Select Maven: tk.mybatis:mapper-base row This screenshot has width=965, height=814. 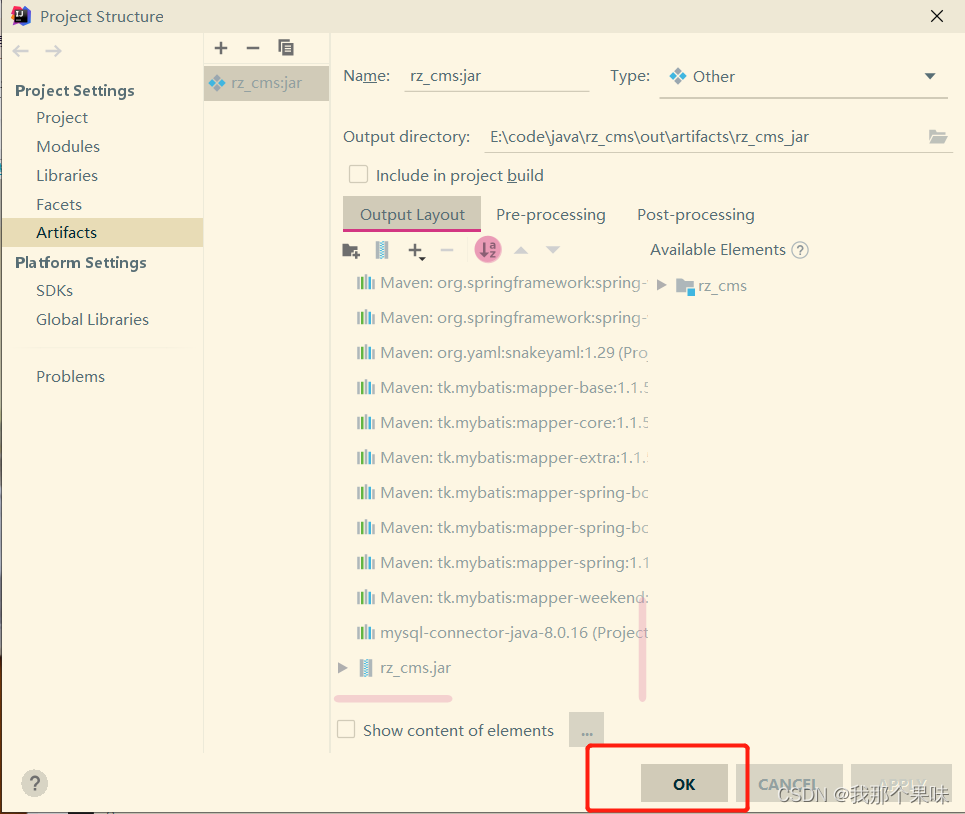[502, 388]
